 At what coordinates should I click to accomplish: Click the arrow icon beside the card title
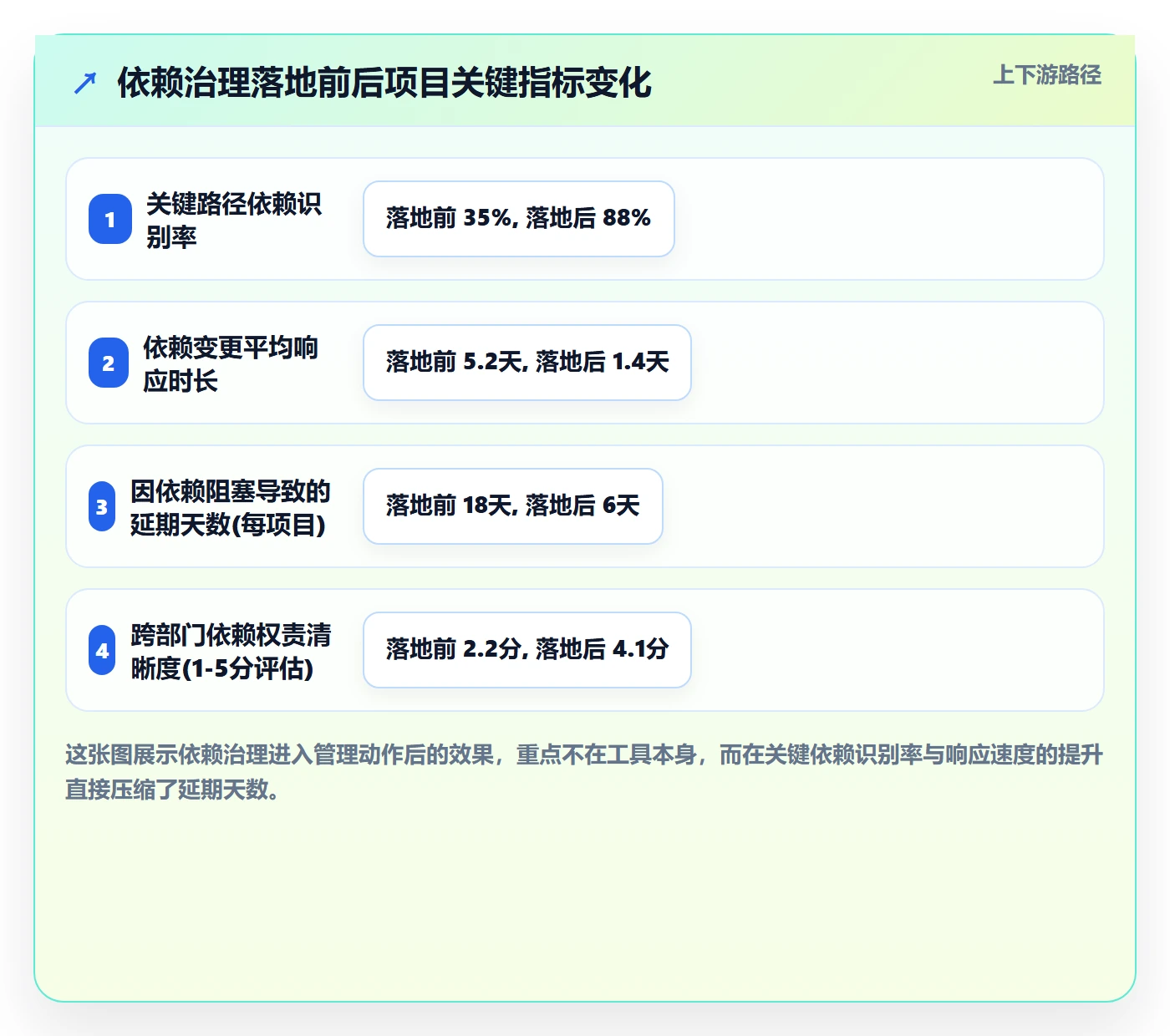[x=85, y=83]
